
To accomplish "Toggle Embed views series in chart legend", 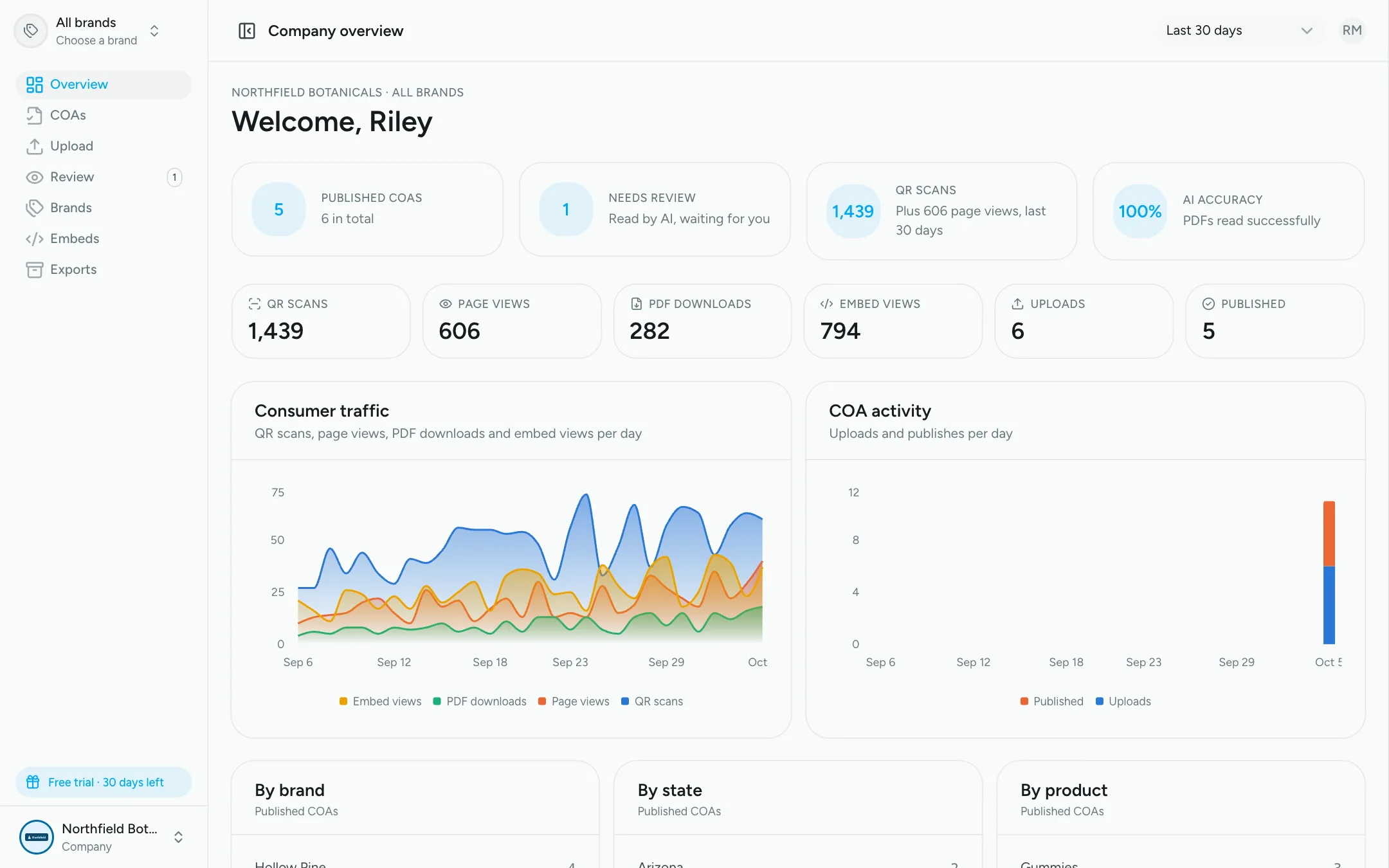I will pos(380,701).
